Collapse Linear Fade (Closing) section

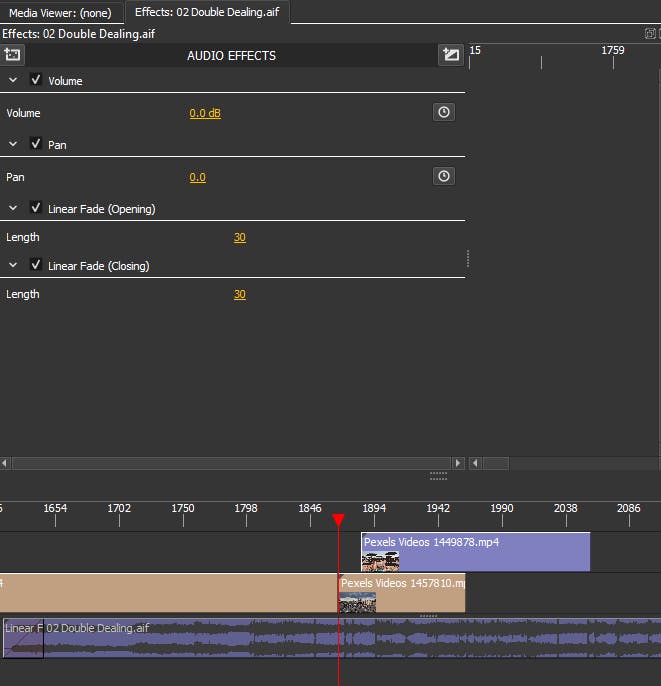pyautogui.click(x=13, y=265)
